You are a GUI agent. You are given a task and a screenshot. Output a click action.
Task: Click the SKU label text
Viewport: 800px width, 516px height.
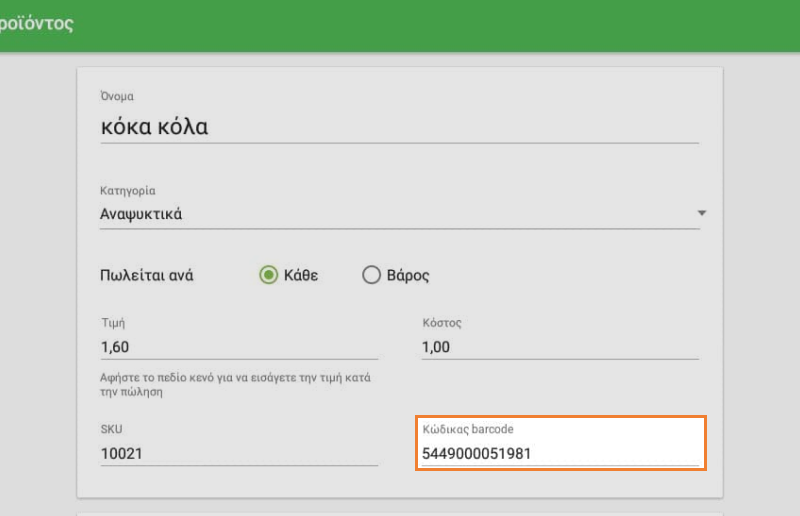click(111, 429)
